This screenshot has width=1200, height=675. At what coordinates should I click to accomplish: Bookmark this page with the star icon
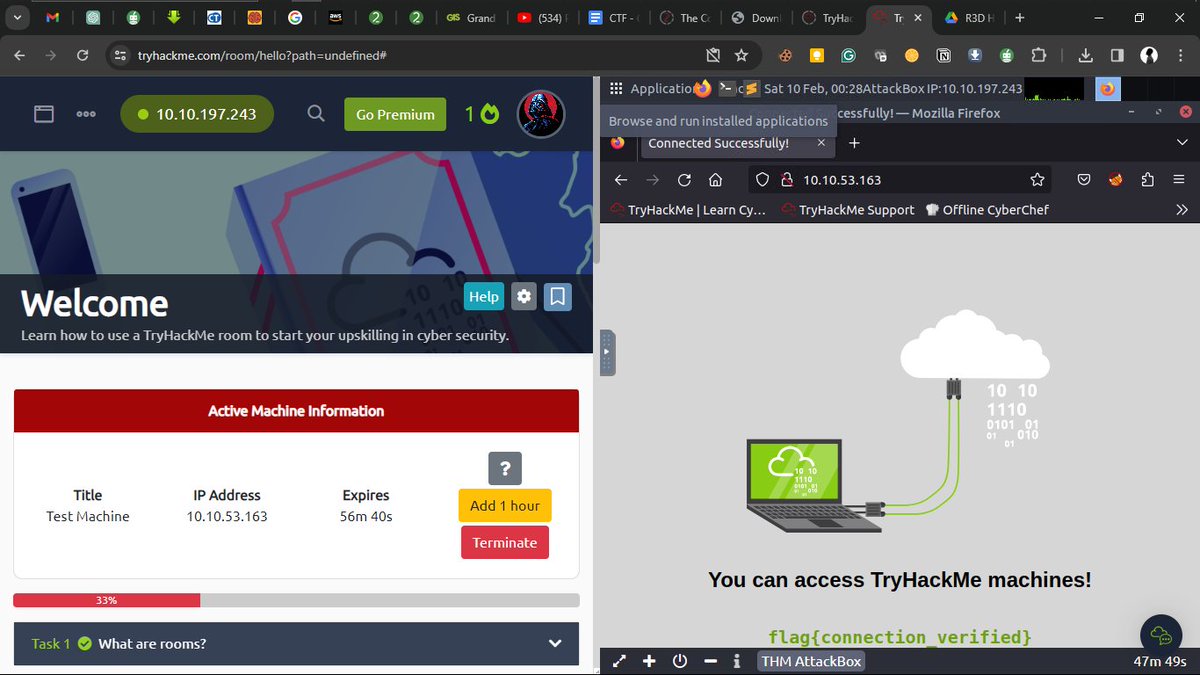[741, 55]
